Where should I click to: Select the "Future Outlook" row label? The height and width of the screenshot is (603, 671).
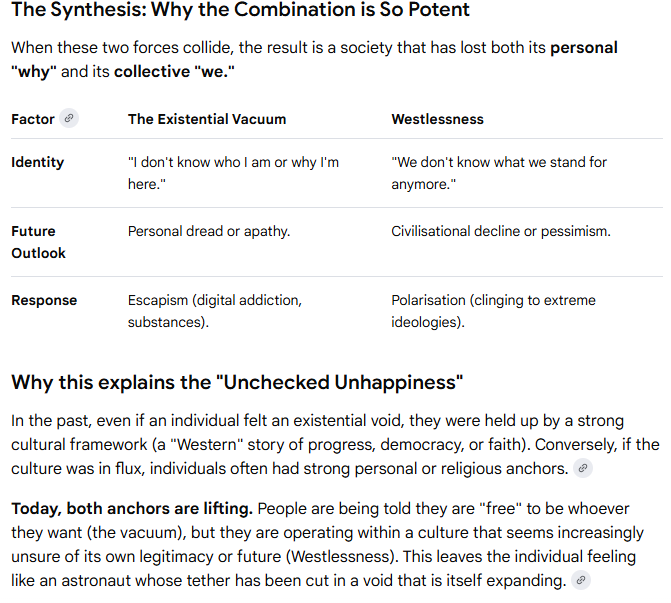click(38, 242)
